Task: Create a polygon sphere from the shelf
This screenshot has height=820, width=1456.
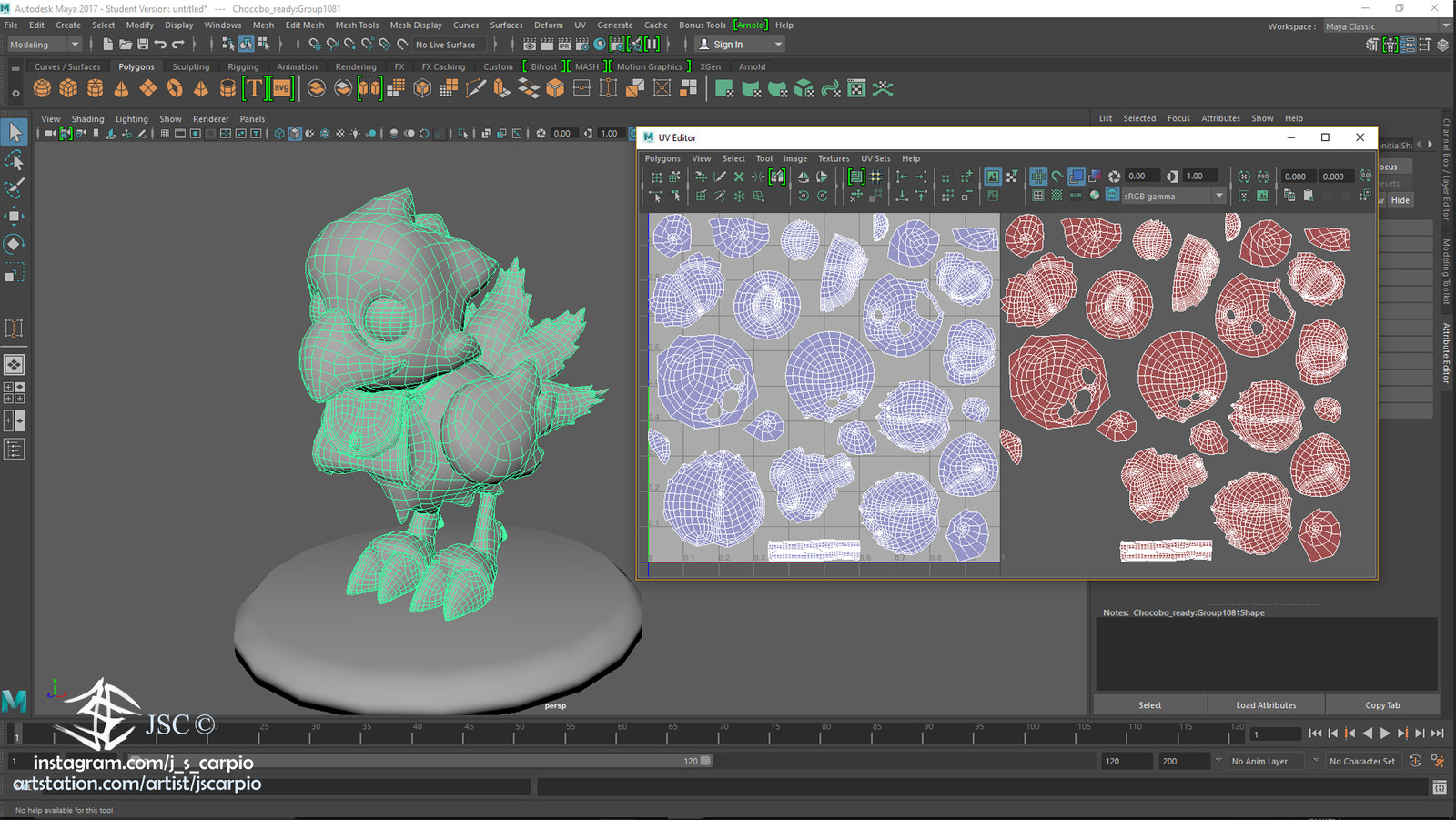Action: click(x=42, y=88)
